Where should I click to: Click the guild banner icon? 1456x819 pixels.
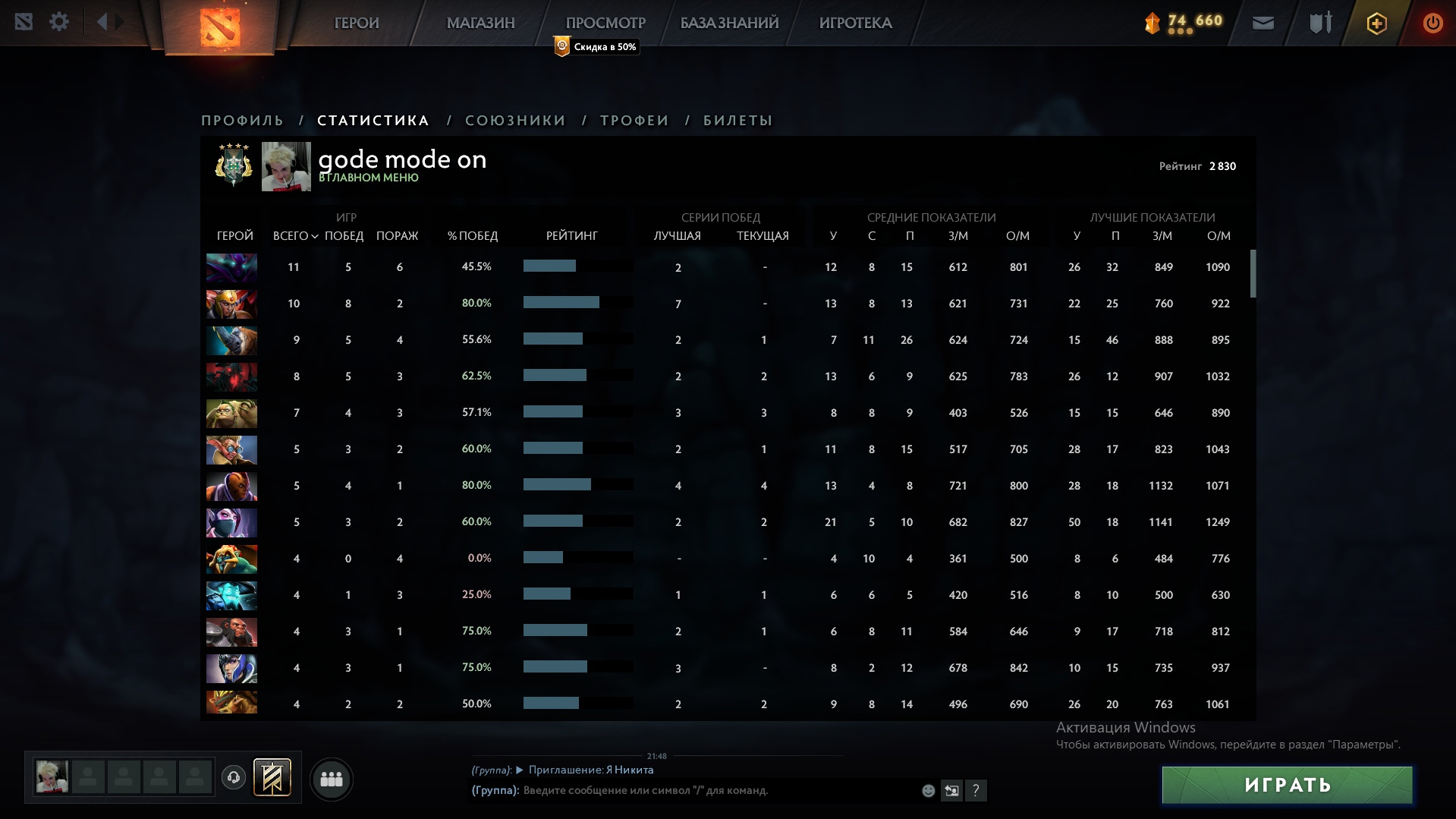[272, 777]
